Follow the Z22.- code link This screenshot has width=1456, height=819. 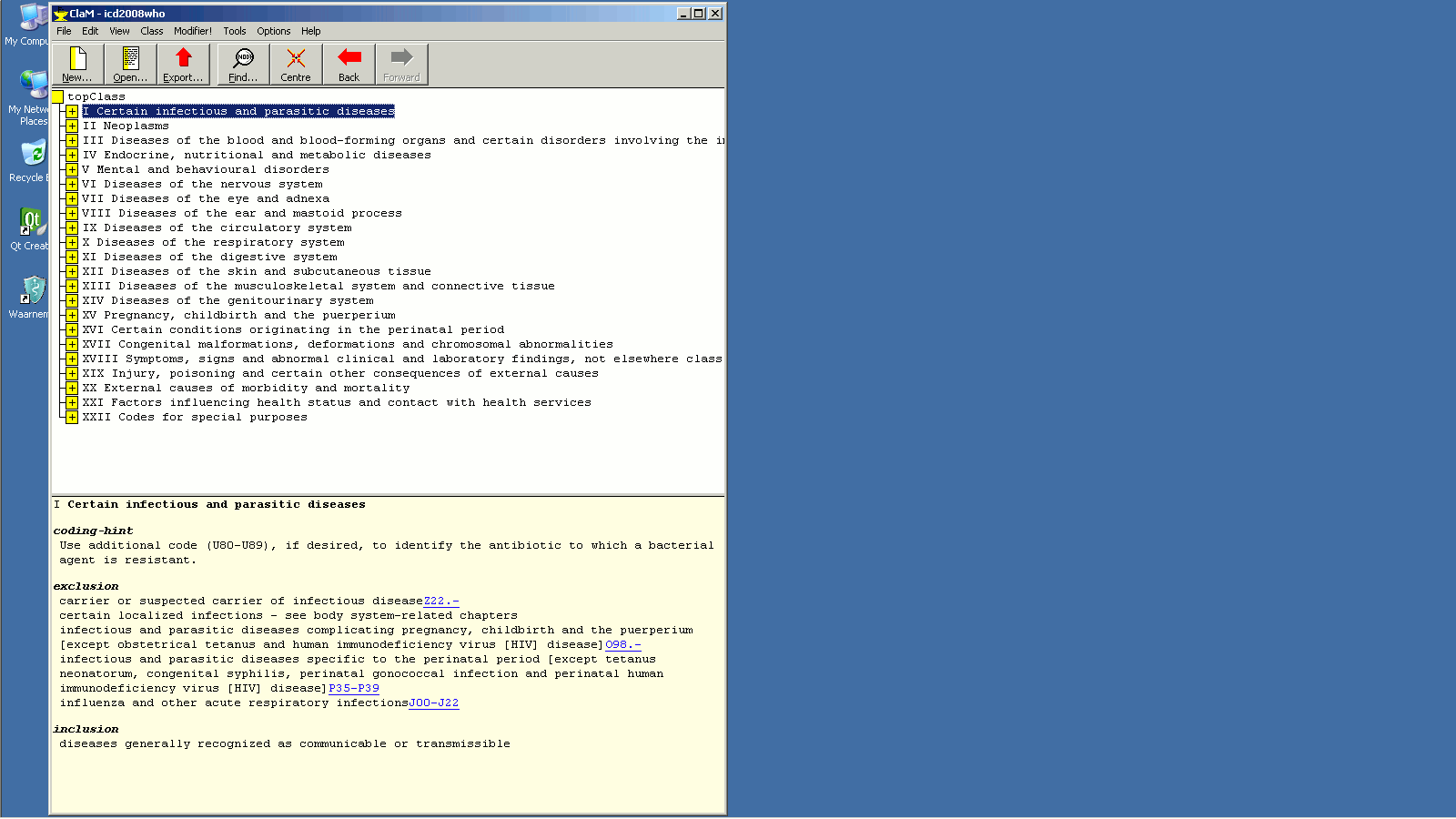tap(441, 602)
